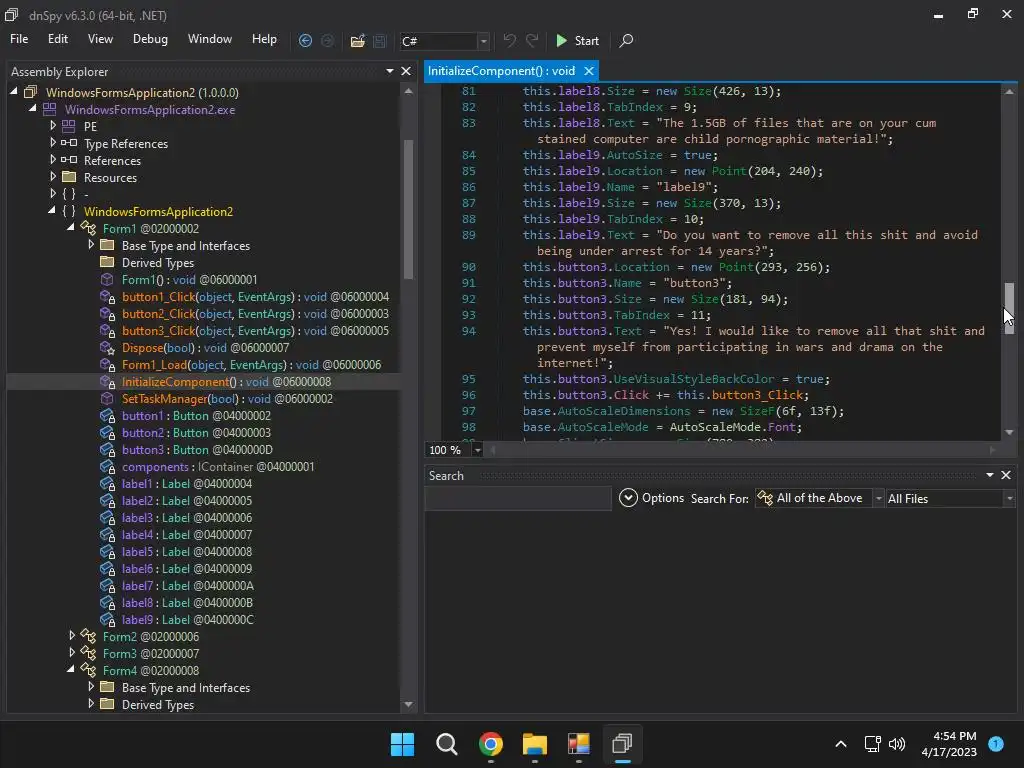1024x768 pixels.
Task: Open the 100 % zoom dropdown
Action: [477, 450]
